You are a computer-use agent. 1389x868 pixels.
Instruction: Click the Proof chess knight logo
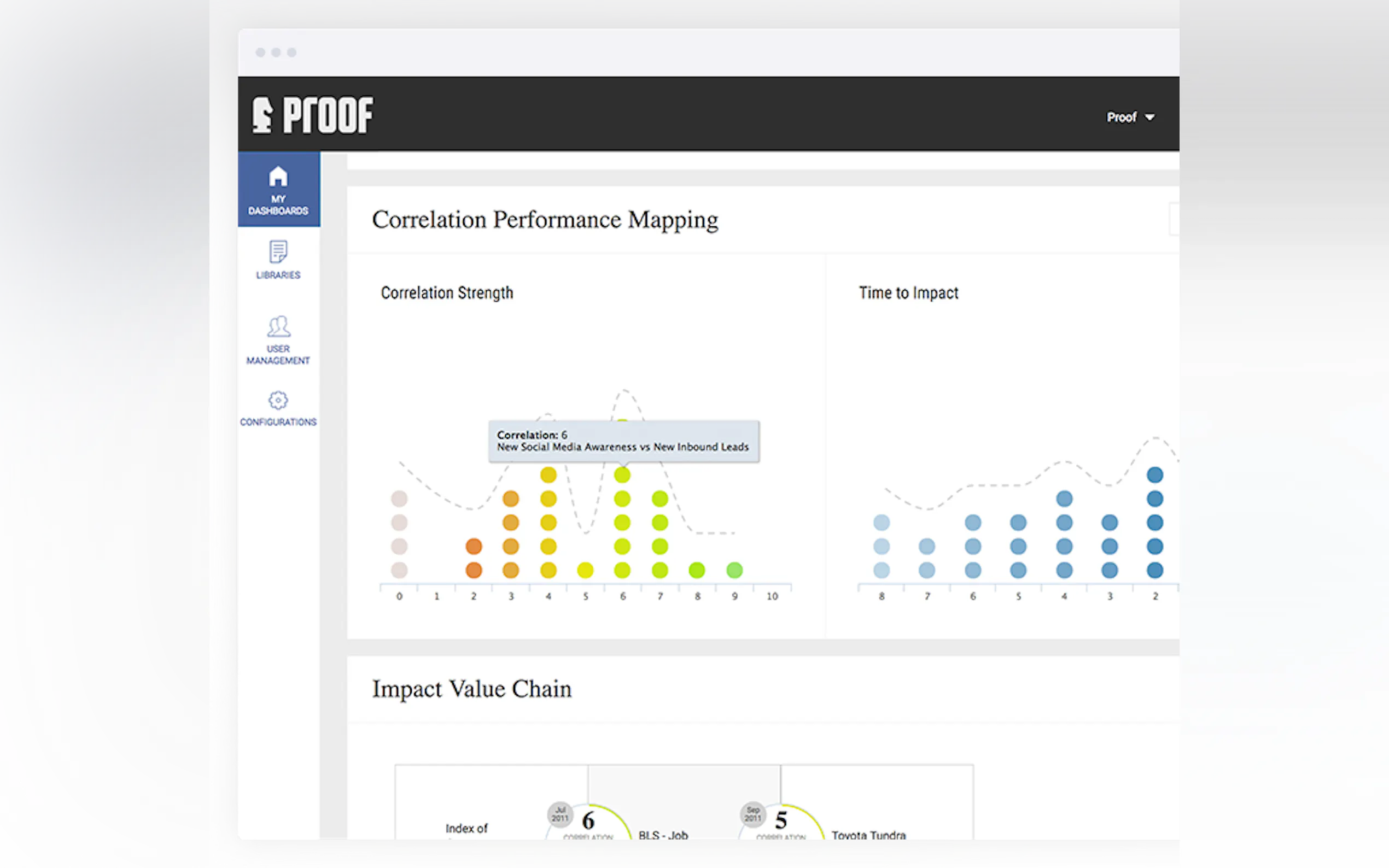click(263, 115)
